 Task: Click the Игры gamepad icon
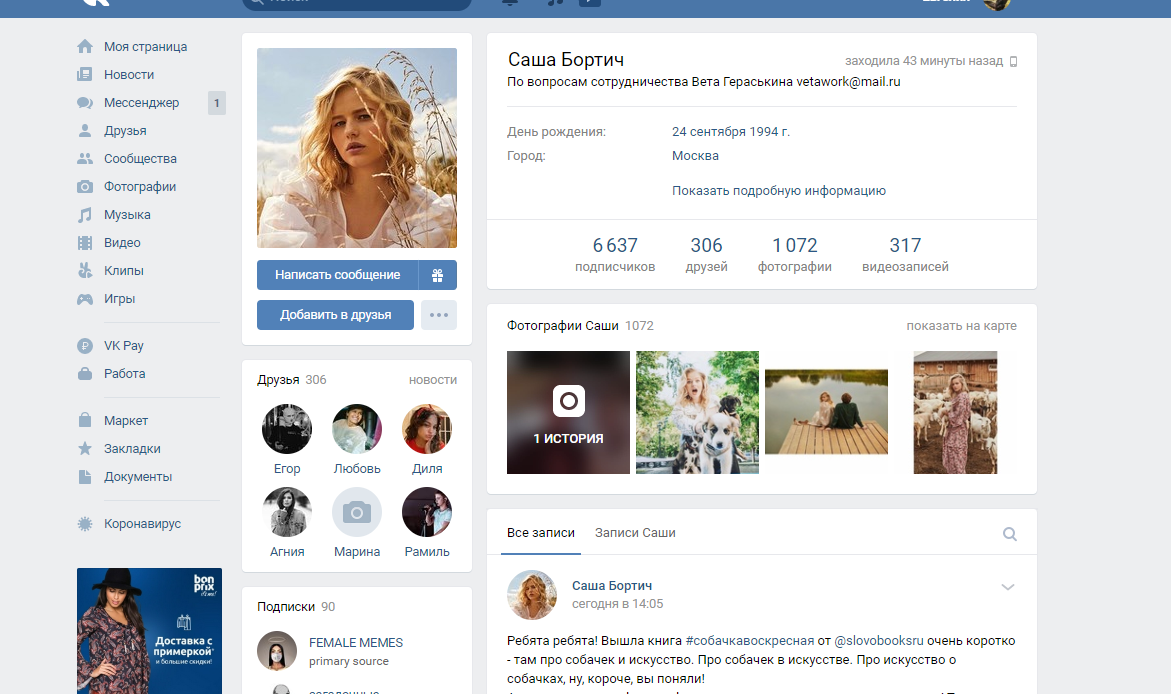point(85,299)
